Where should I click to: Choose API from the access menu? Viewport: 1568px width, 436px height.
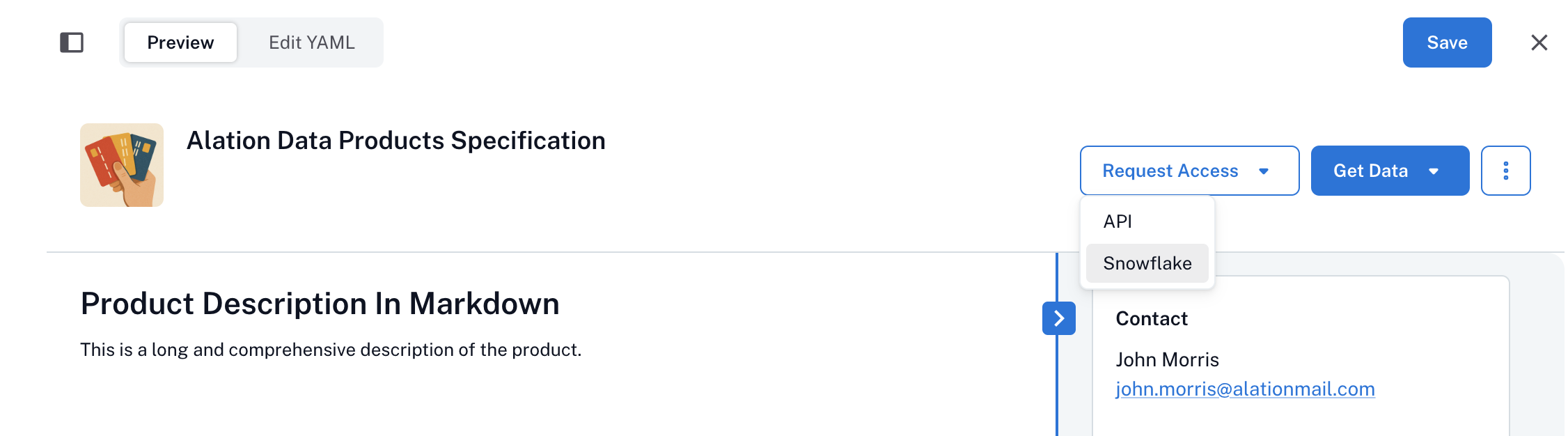pos(1118,221)
